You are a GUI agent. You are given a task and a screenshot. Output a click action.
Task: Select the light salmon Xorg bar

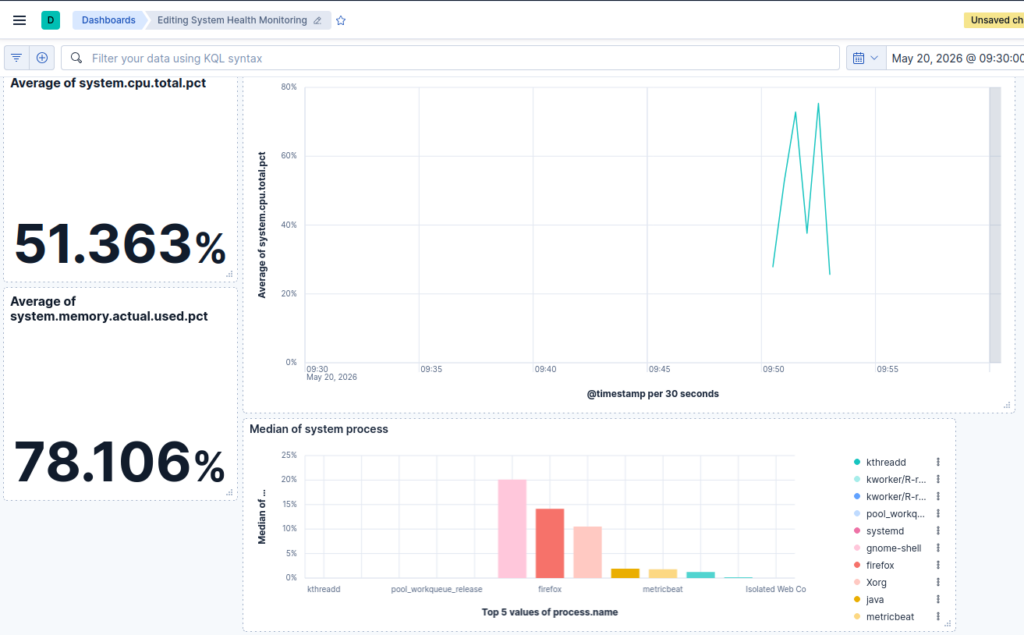click(x=588, y=552)
